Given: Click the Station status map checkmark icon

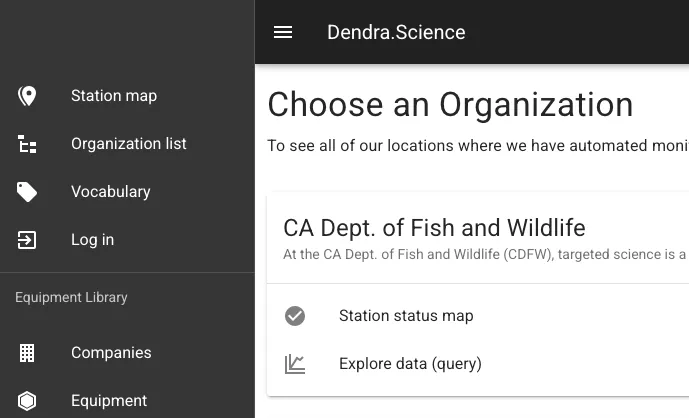Looking at the screenshot, I should [x=295, y=316].
